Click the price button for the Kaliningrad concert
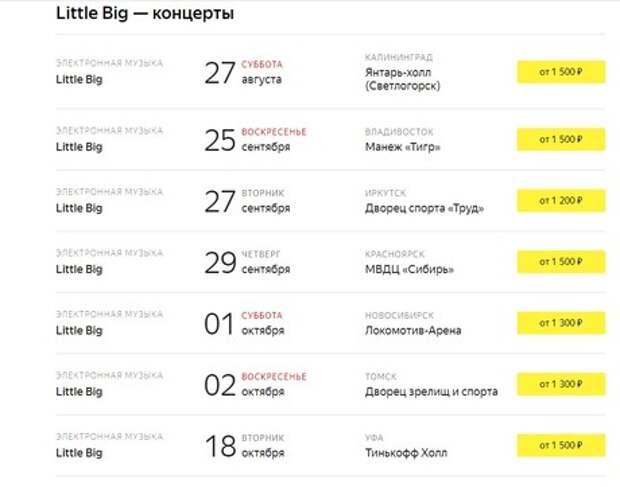This screenshot has height=487, width=620. coord(561,72)
